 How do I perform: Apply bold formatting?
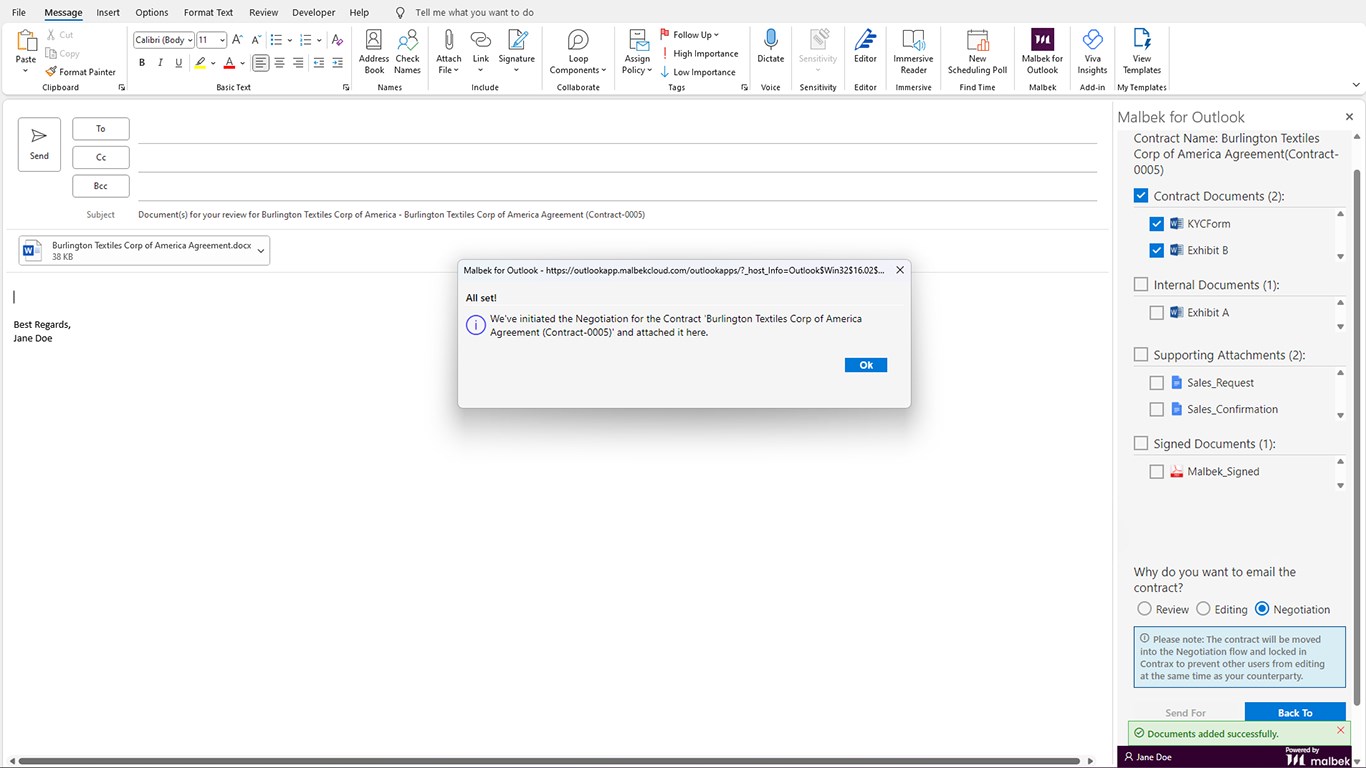142,63
